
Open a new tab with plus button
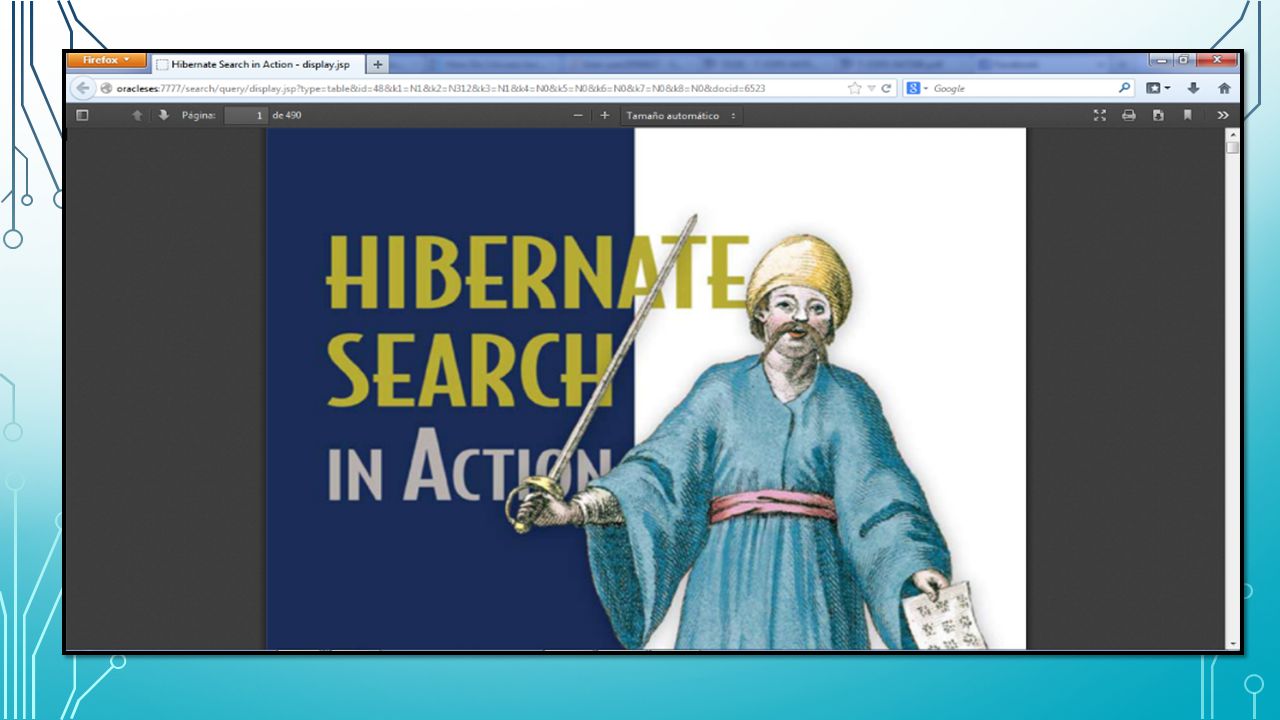pos(378,64)
